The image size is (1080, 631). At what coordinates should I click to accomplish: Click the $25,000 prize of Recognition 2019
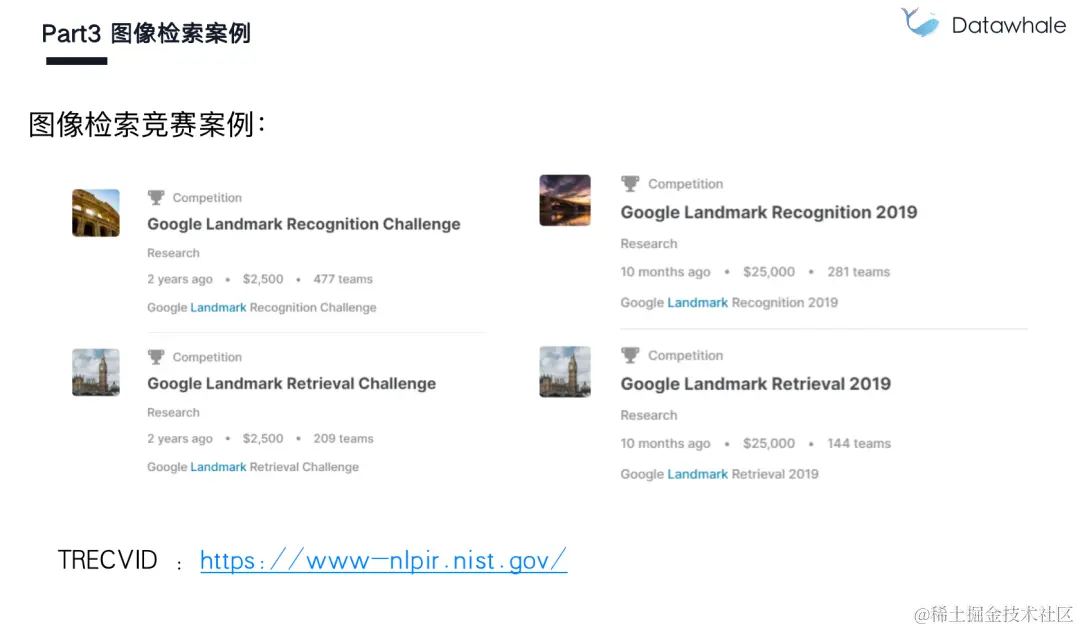[769, 272]
